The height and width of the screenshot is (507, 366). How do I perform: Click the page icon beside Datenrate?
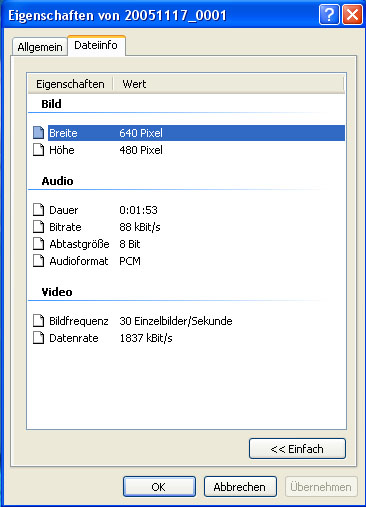(x=38, y=338)
